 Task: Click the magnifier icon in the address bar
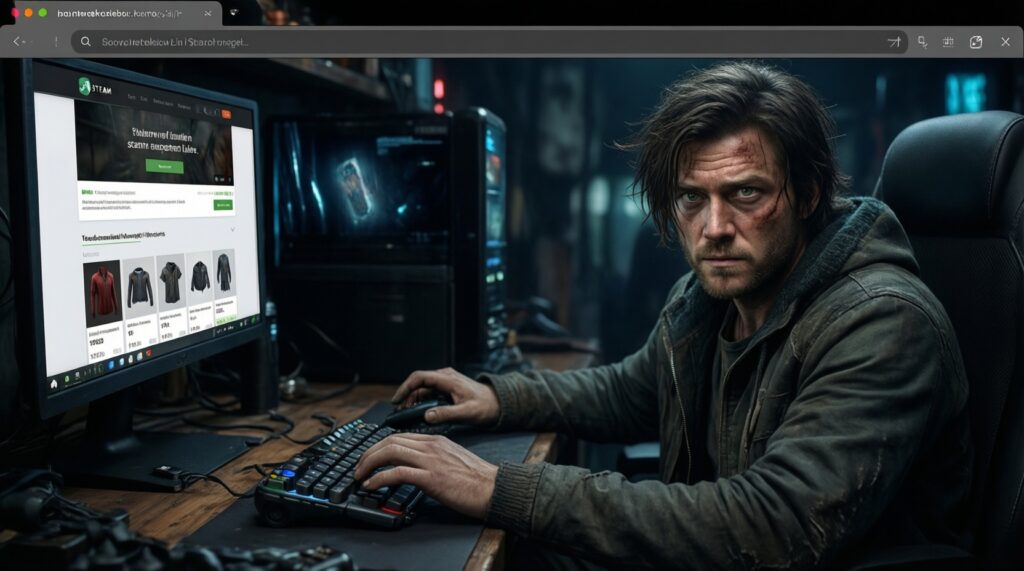point(86,42)
